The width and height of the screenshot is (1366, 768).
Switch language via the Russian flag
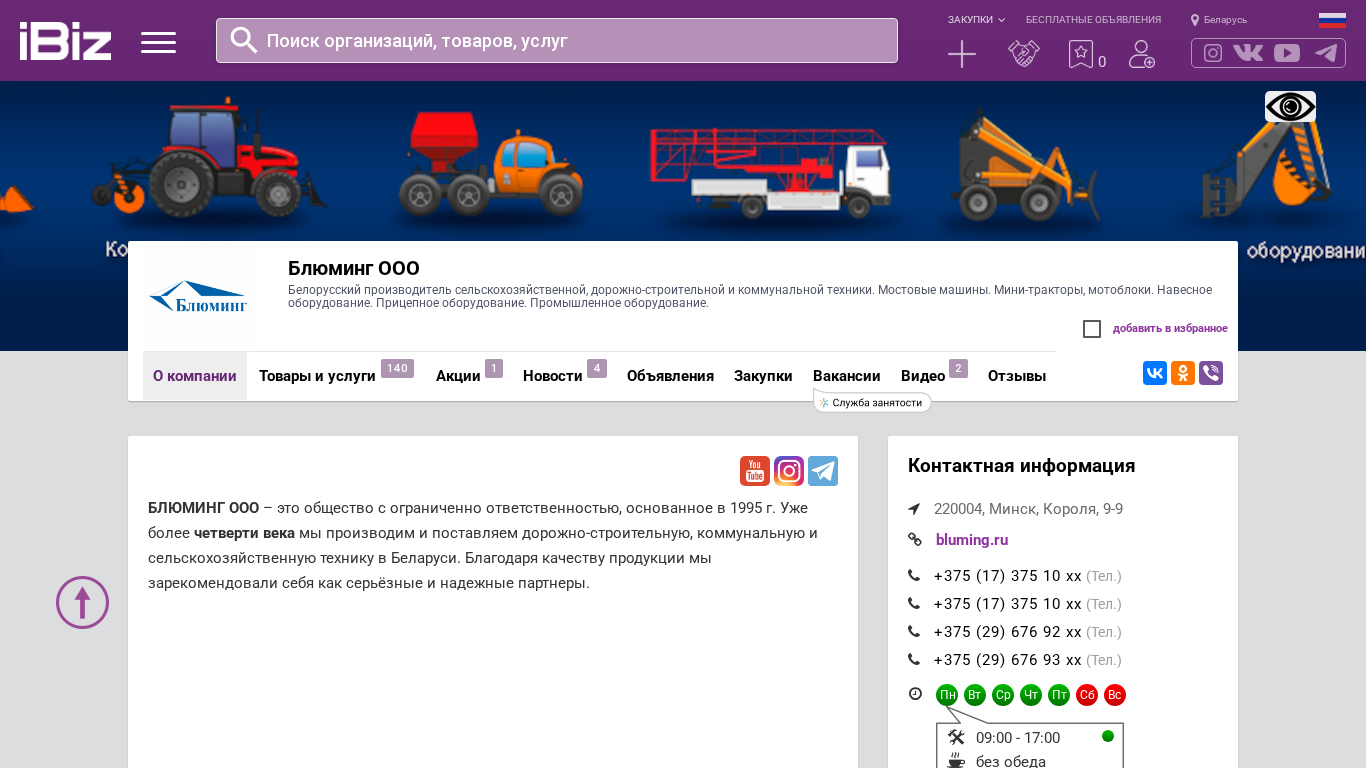(x=1332, y=20)
